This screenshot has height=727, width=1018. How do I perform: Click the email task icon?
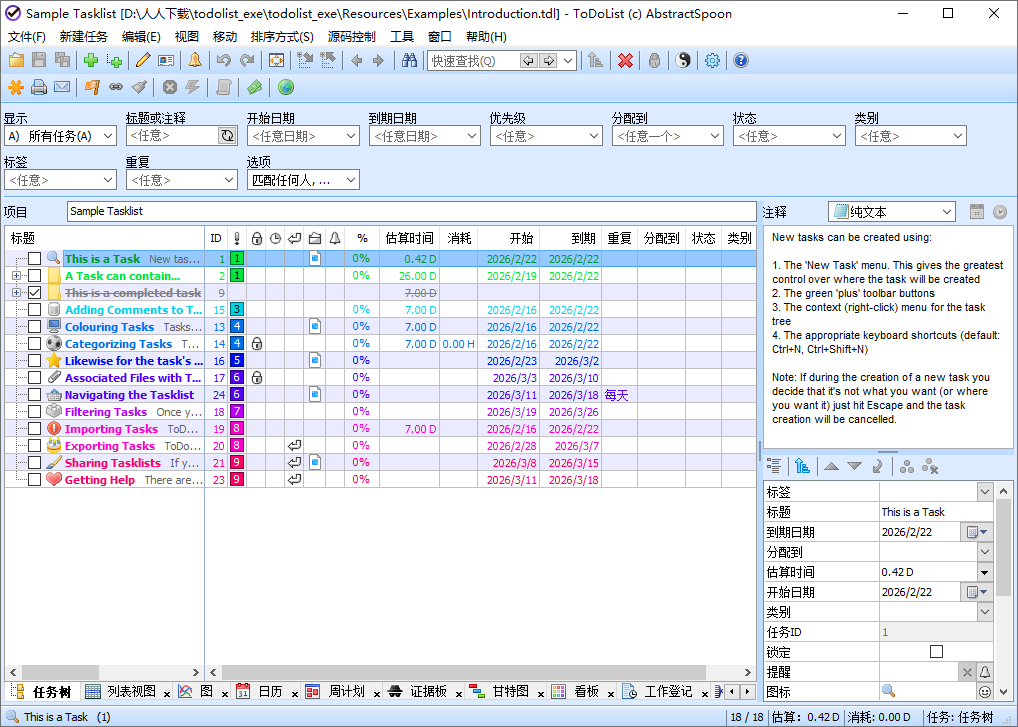click(x=61, y=85)
